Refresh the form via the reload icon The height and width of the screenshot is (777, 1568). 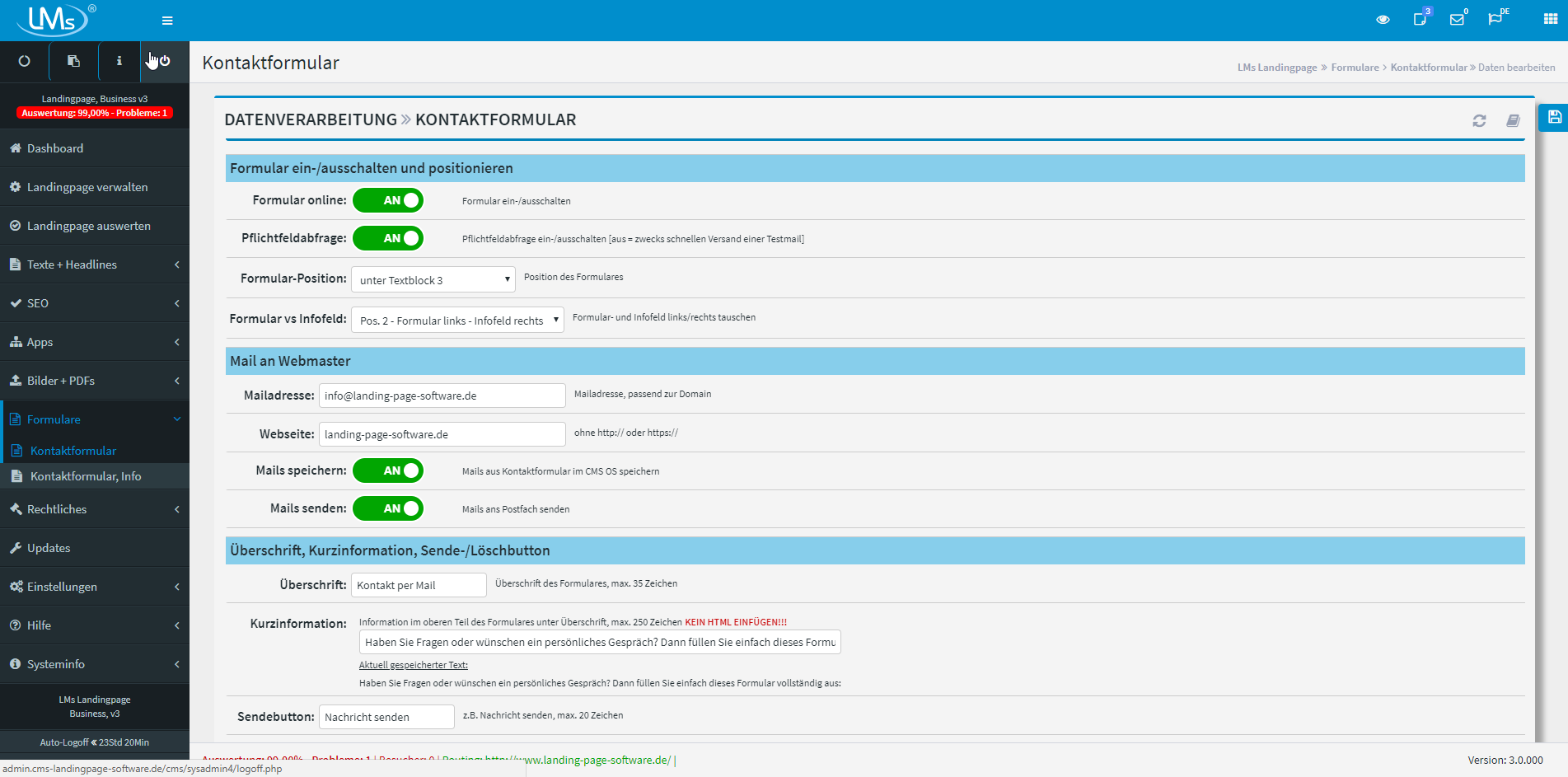coord(1479,120)
